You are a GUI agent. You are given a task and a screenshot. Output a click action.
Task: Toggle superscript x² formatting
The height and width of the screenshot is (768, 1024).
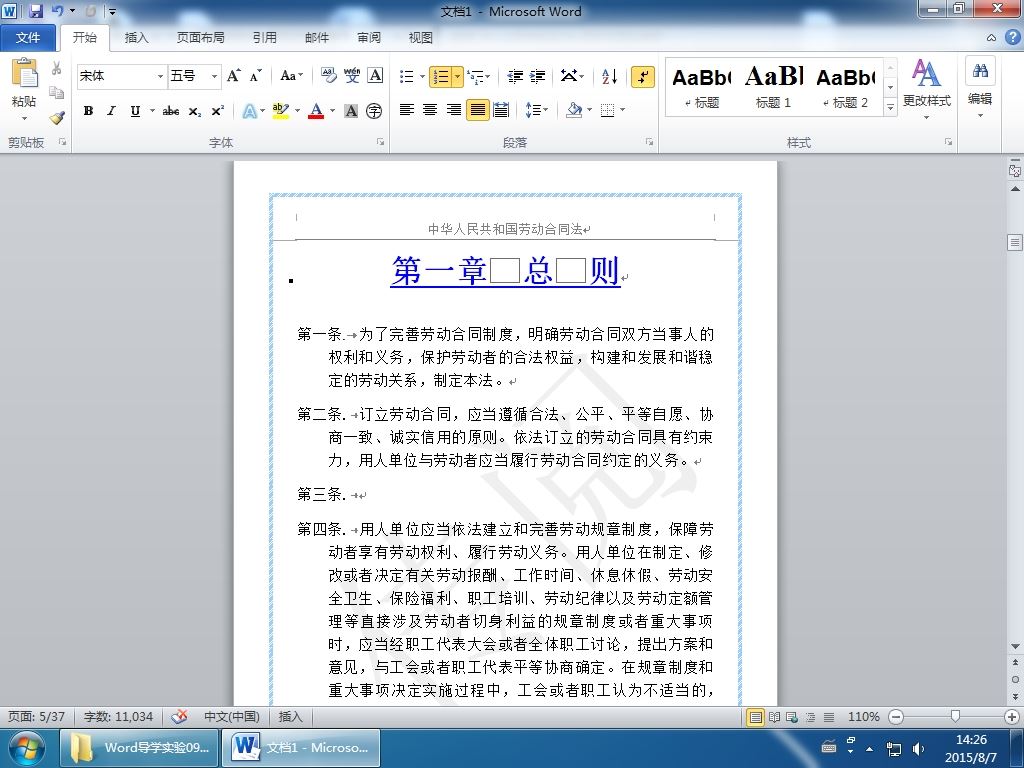[x=217, y=111]
